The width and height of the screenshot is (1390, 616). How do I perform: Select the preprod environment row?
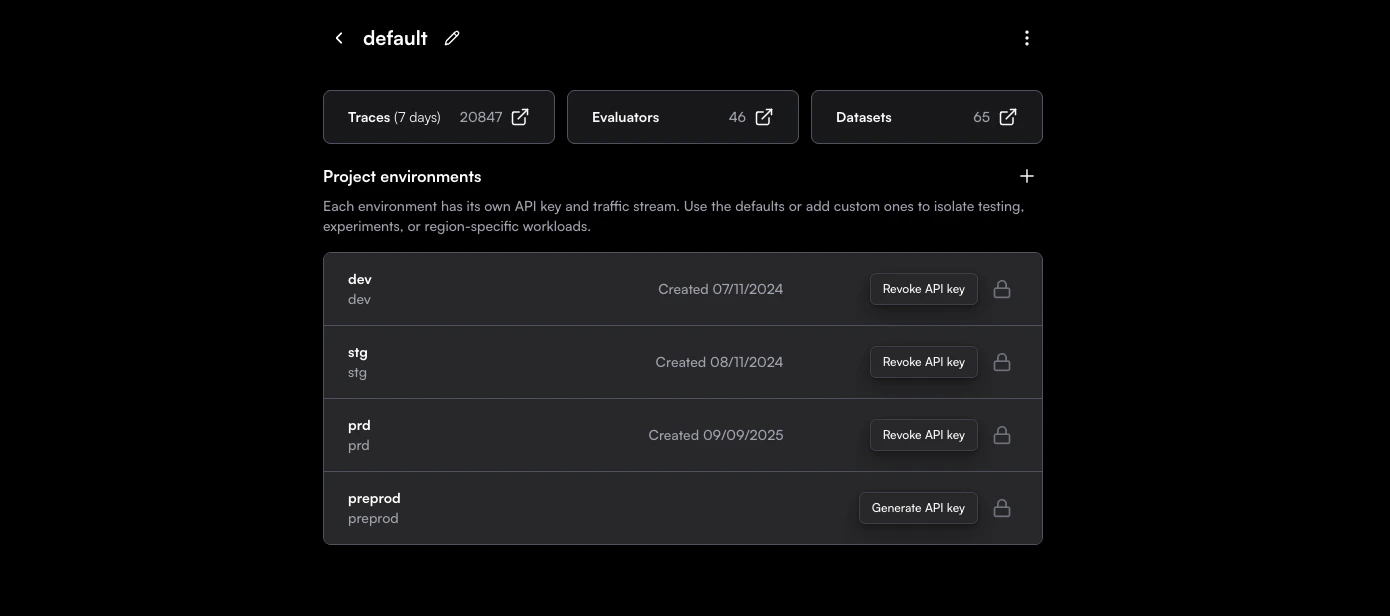(683, 508)
